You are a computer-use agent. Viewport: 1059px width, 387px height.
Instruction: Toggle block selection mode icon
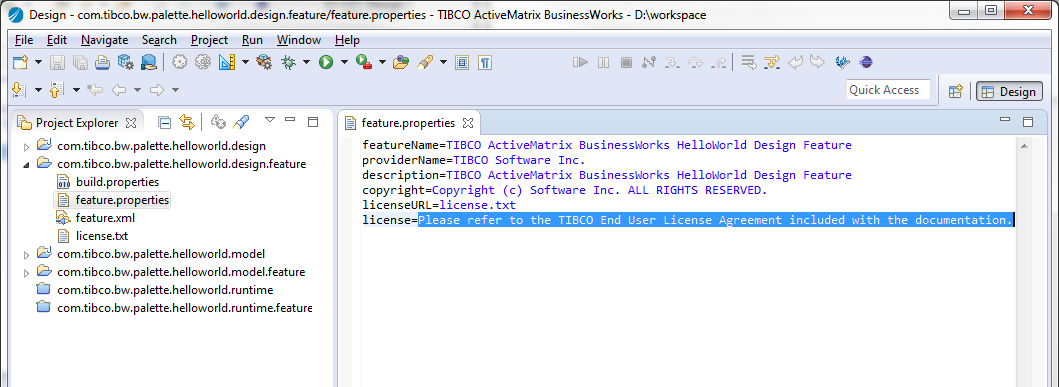462,63
